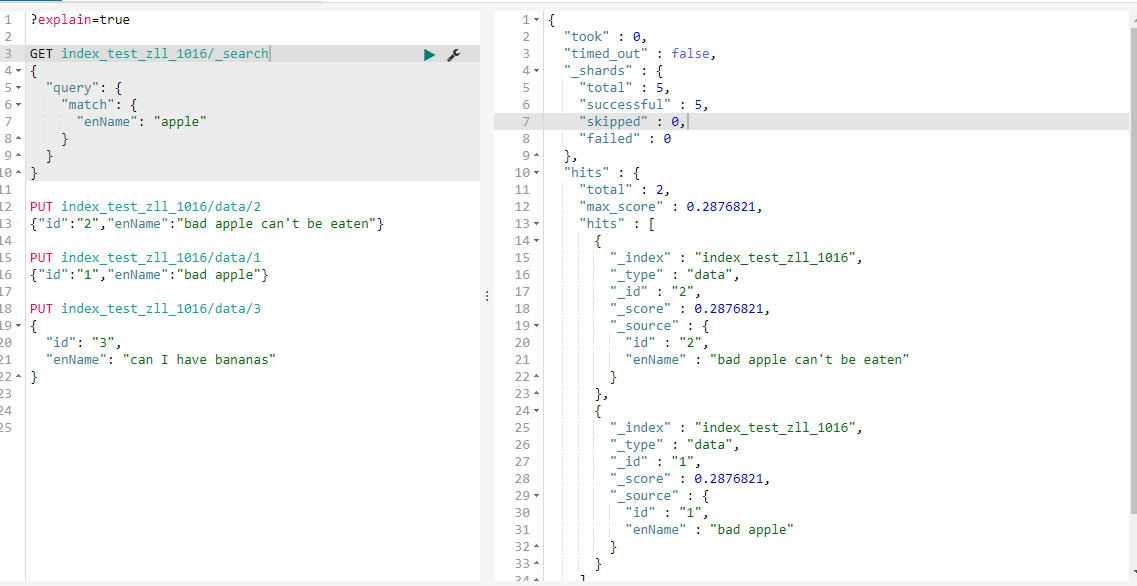This screenshot has height=586, width=1137.
Task: Click "_index" value on response line 15
Action: tap(774, 257)
